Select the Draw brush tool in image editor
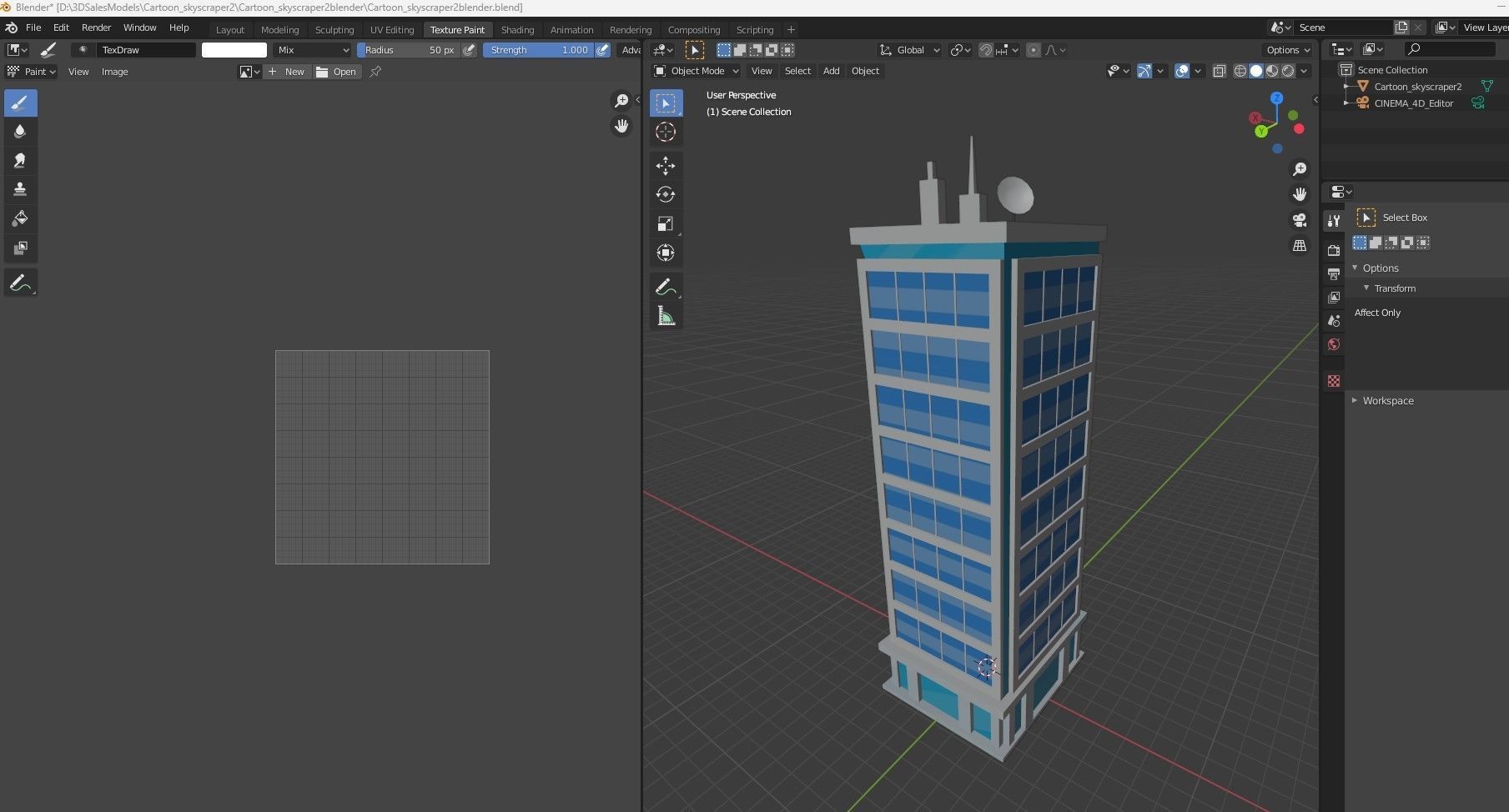1509x812 pixels. (20, 103)
